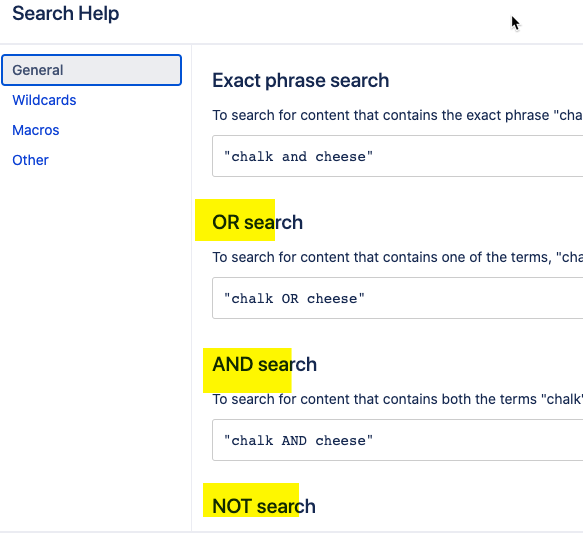583x559 pixels.
Task: Click the empty sidebar area below Other
Action: click(96, 350)
